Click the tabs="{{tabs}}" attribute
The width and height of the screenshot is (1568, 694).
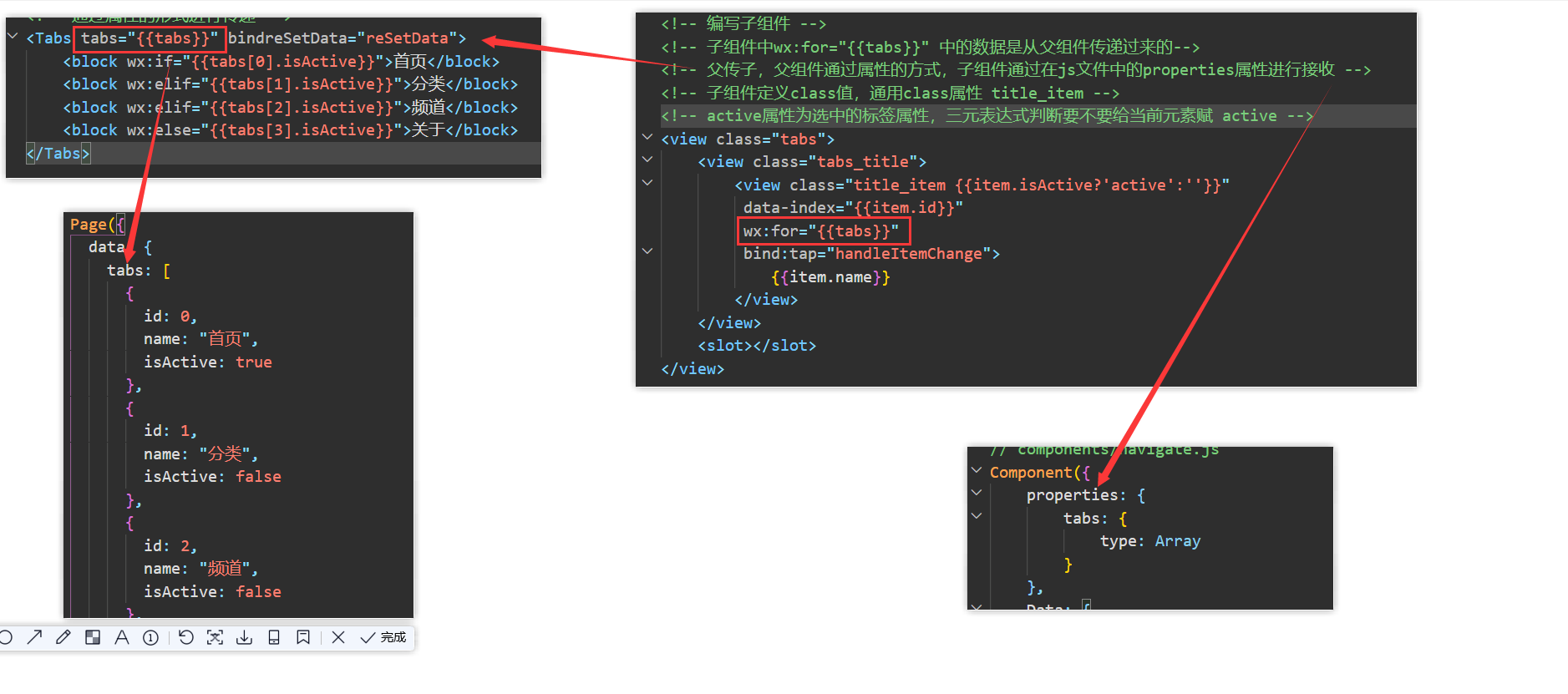pos(150,38)
